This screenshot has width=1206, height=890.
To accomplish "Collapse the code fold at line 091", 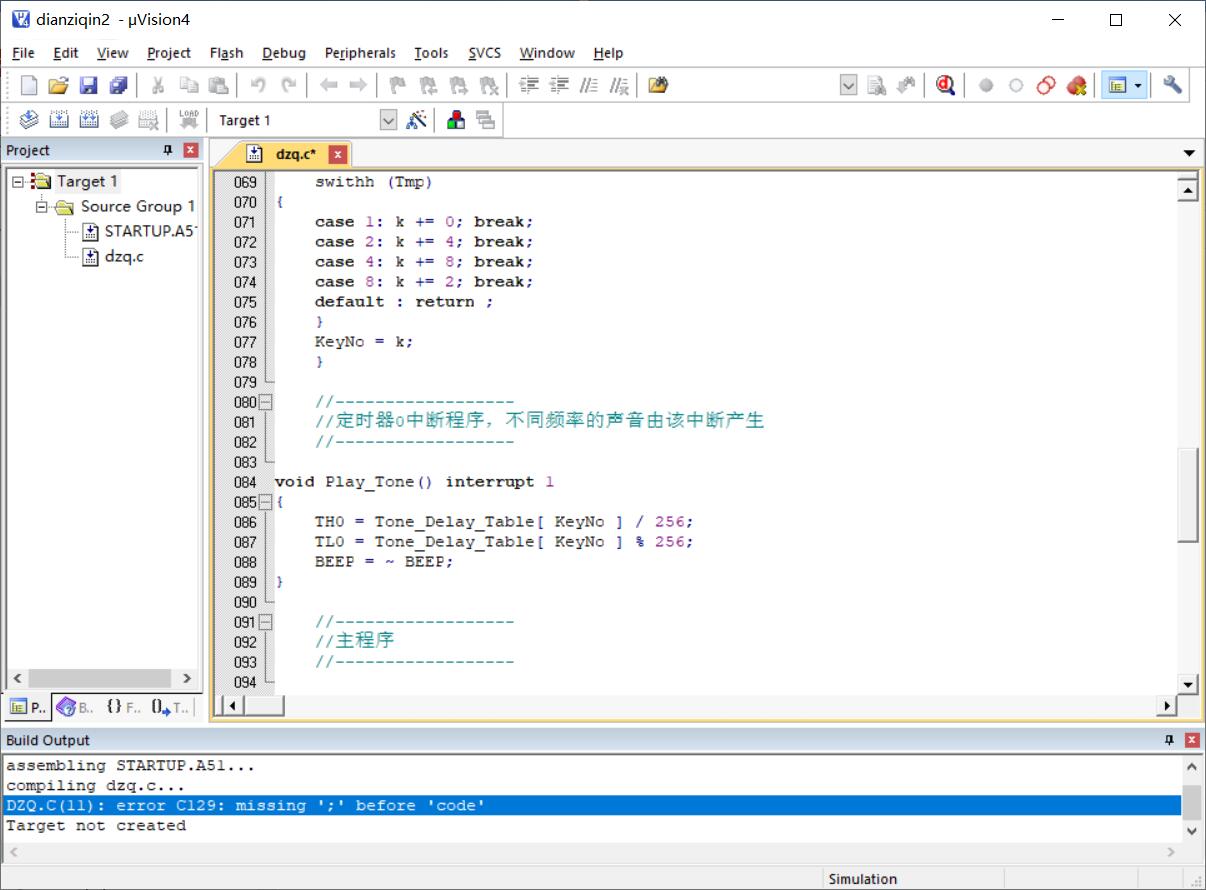I will pyautogui.click(x=265, y=622).
